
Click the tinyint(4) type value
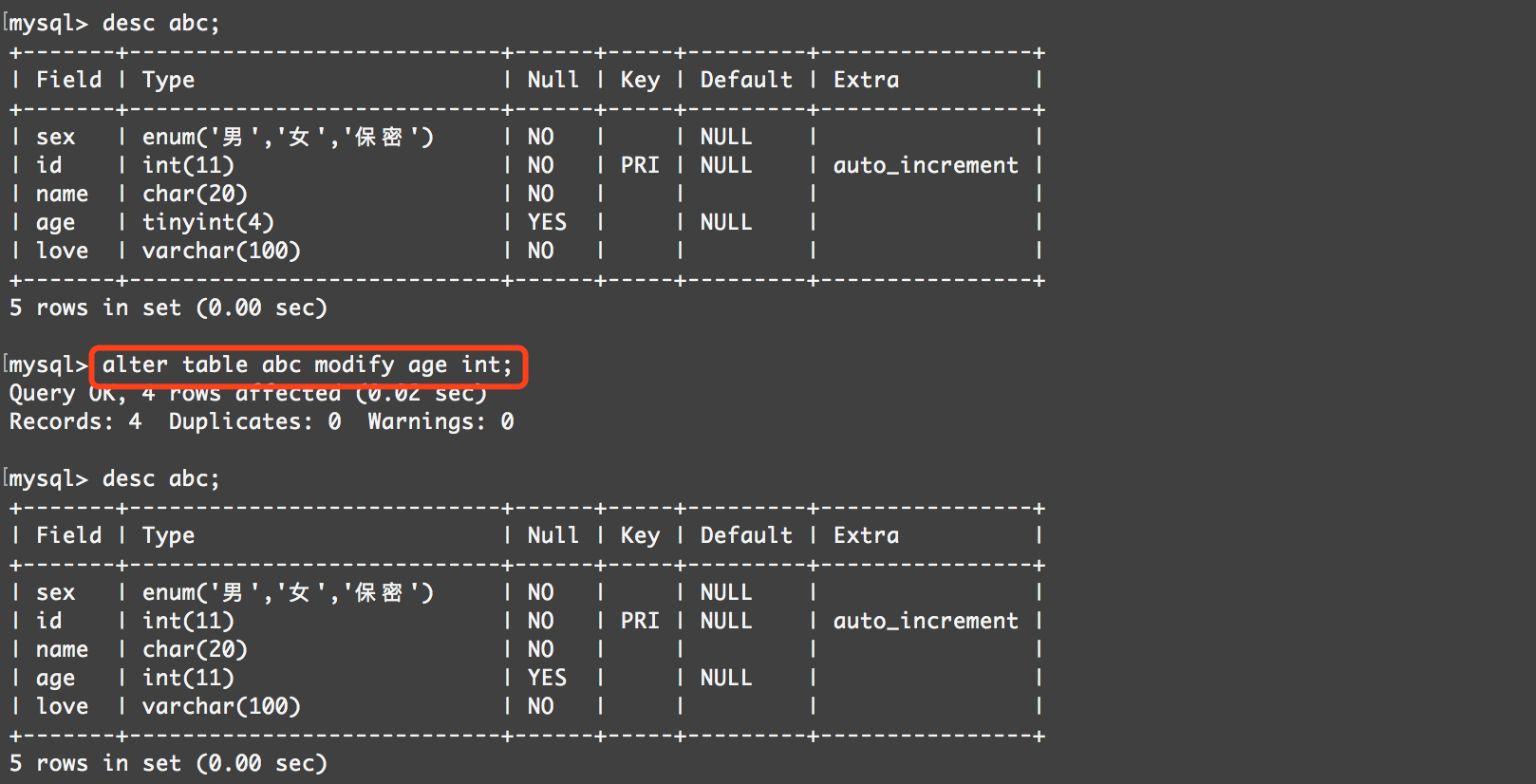(x=208, y=222)
